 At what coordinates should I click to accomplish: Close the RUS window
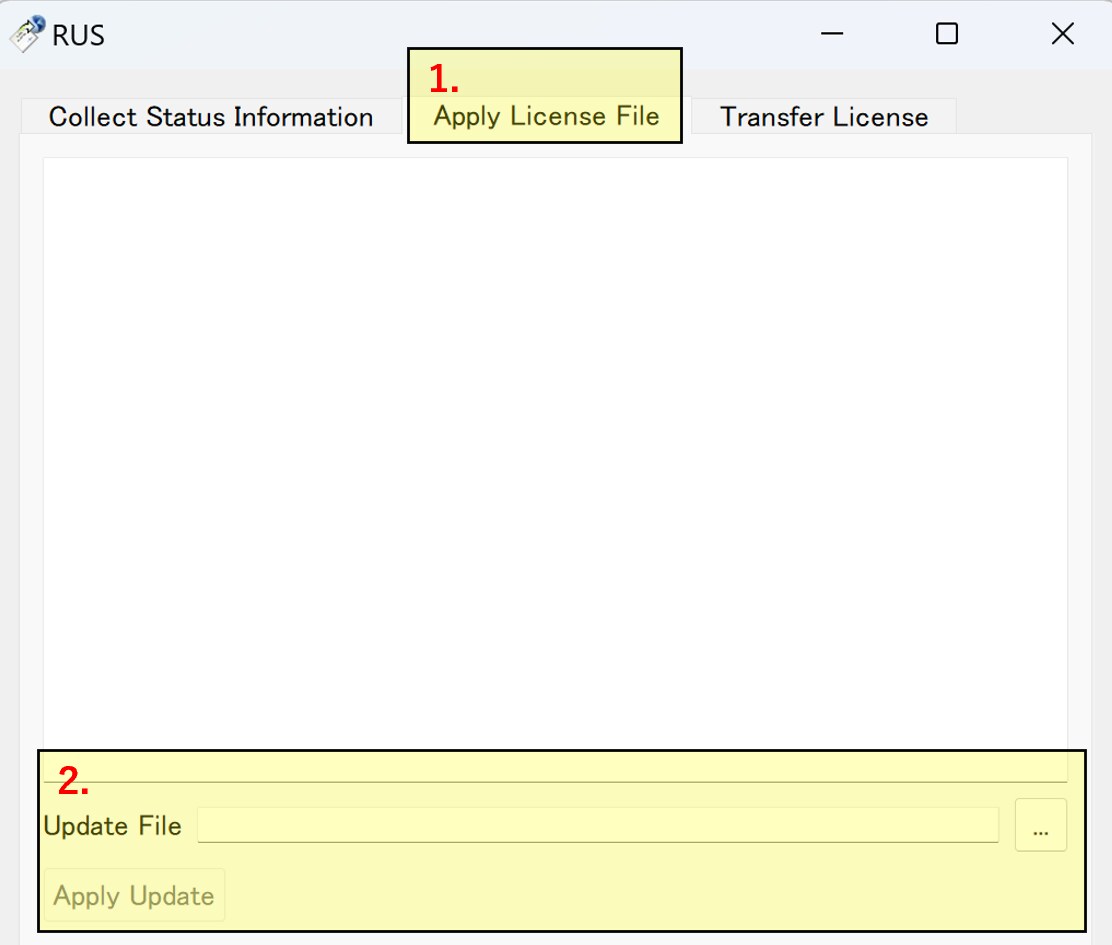click(1062, 33)
